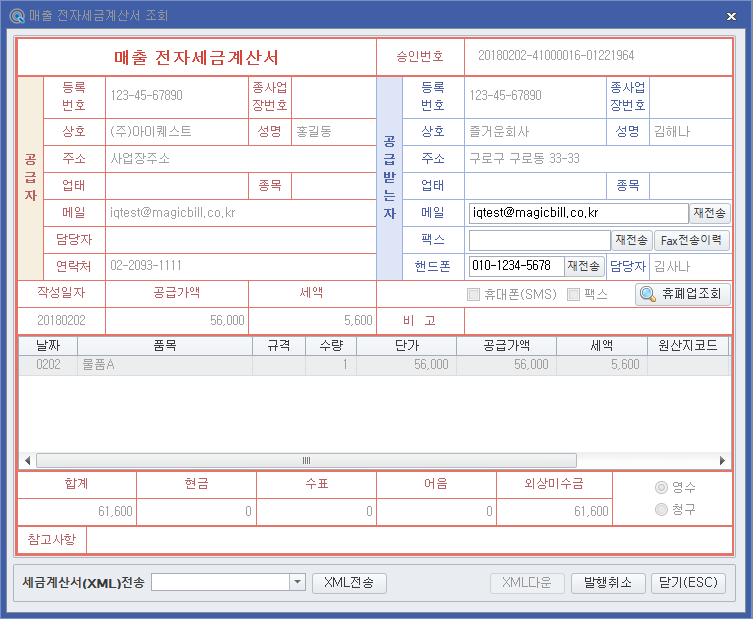The height and width of the screenshot is (619, 753).
Task: Click the XML다운 button
Action: (x=527, y=583)
